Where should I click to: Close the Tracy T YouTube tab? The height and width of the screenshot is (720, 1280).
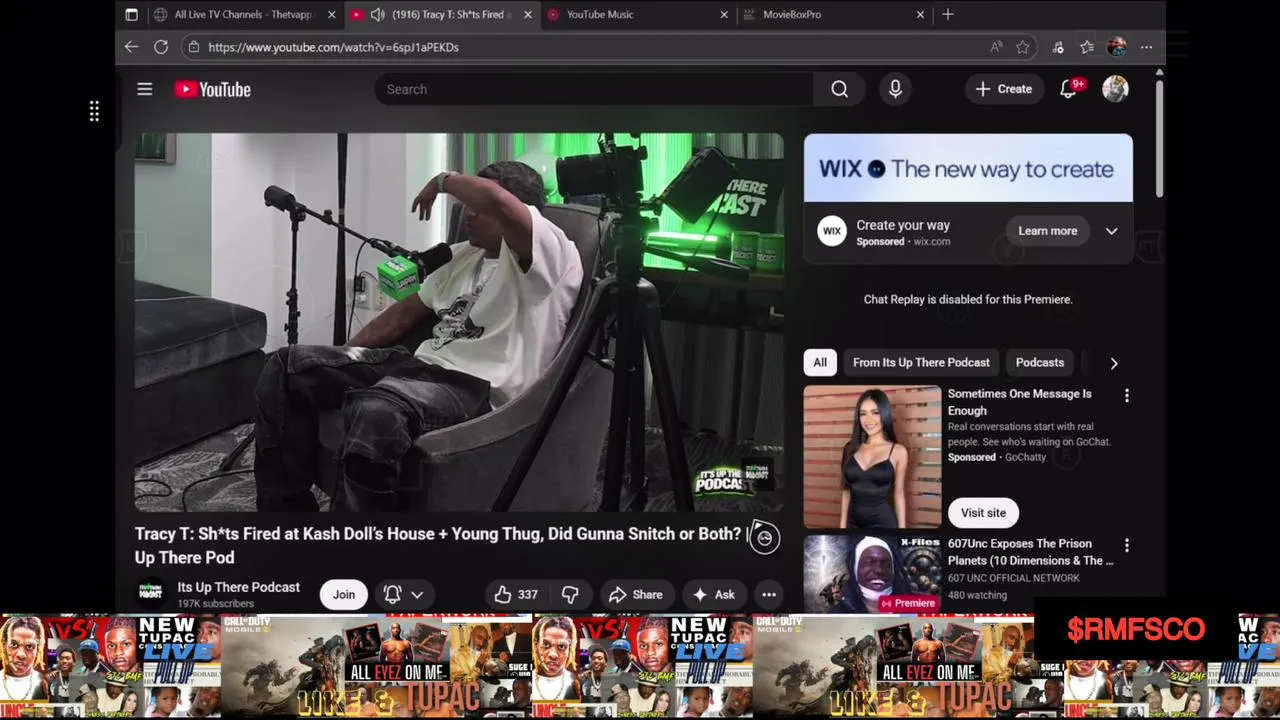click(x=527, y=14)
